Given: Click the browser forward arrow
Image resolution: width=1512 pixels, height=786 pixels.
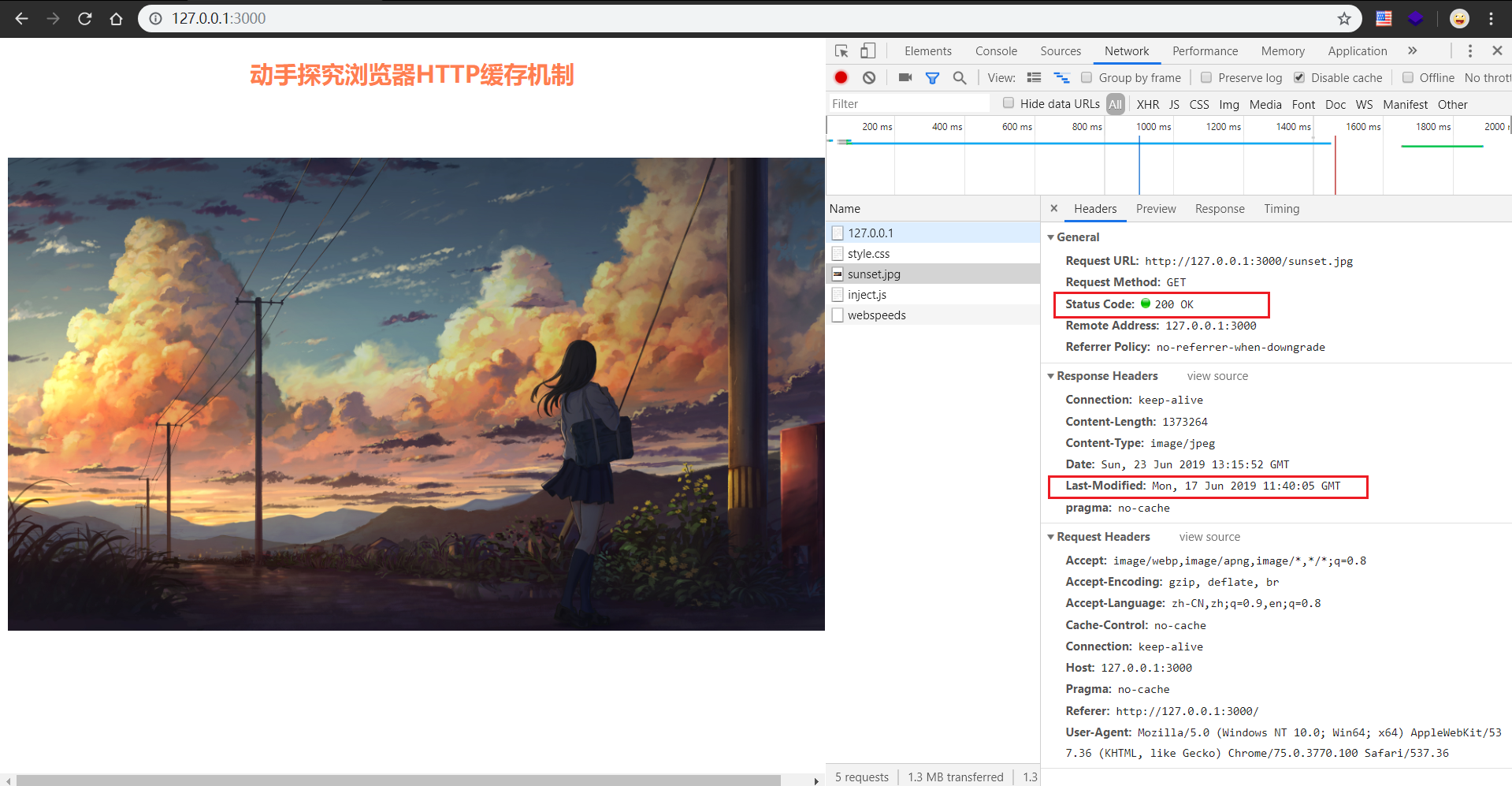Looking at the screenshot, I should tap(54, 18).
